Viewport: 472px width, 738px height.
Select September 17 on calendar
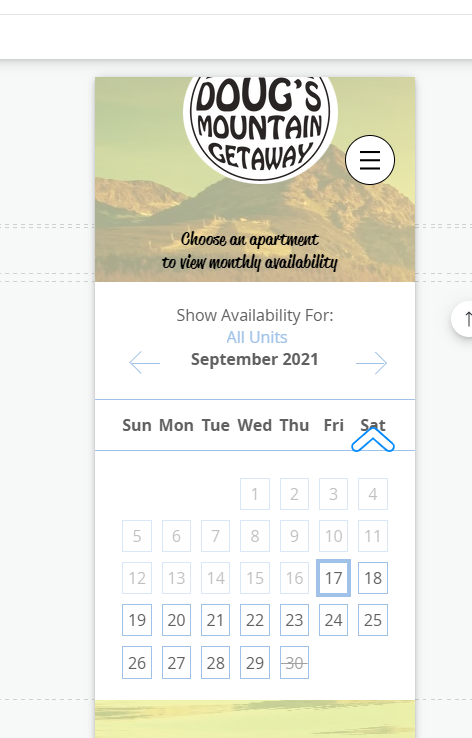point(333,578)
